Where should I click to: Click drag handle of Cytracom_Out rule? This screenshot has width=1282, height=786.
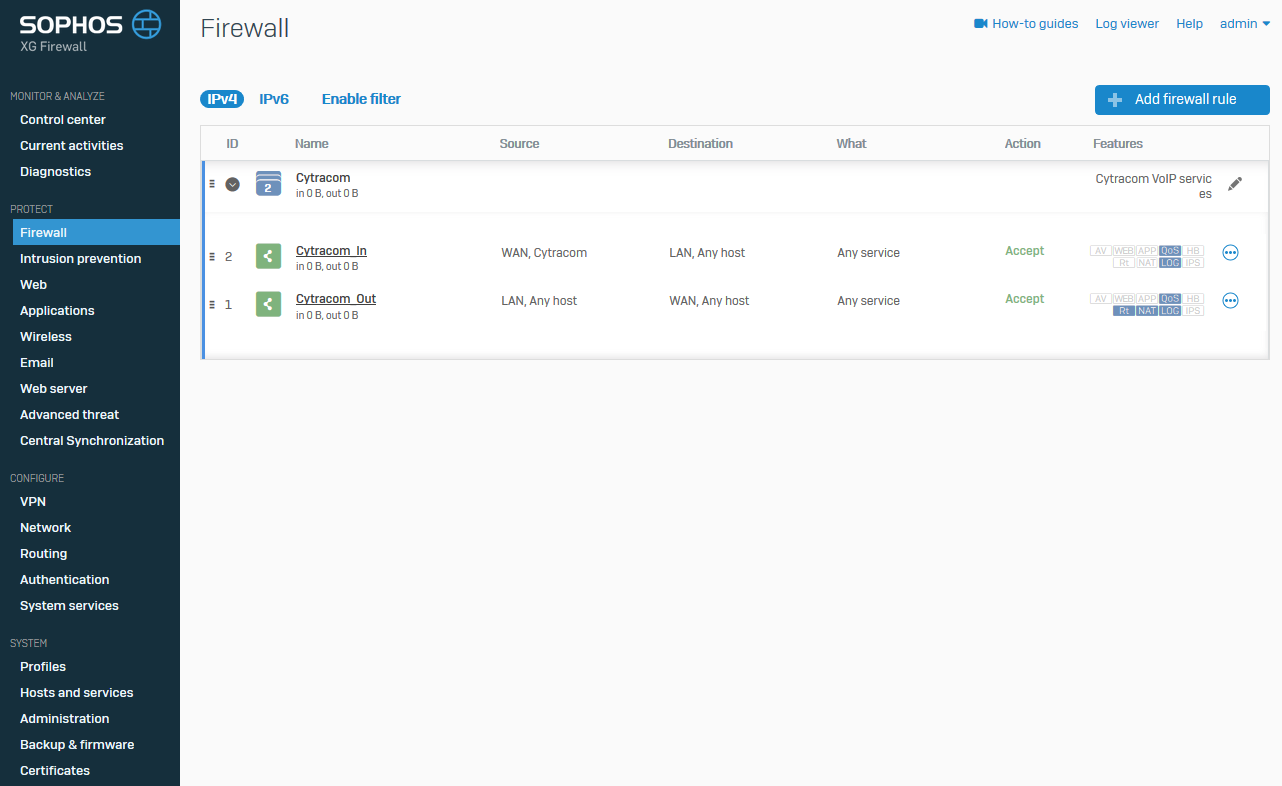[212, 304]
